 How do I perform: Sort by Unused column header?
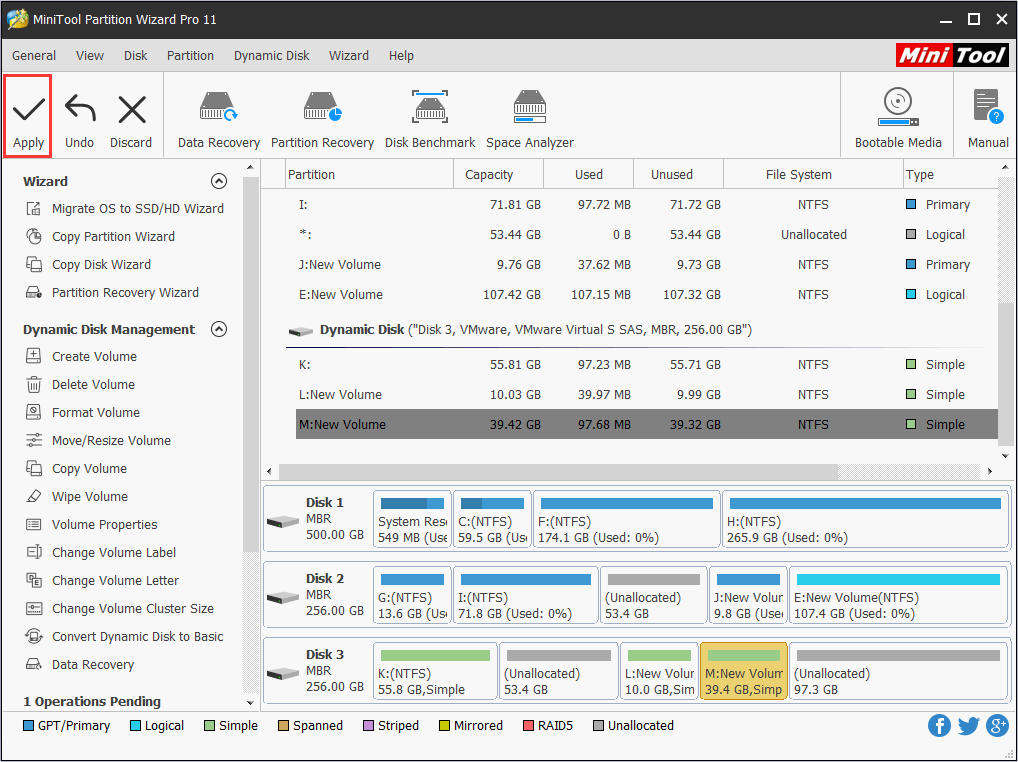coord(678,175)
